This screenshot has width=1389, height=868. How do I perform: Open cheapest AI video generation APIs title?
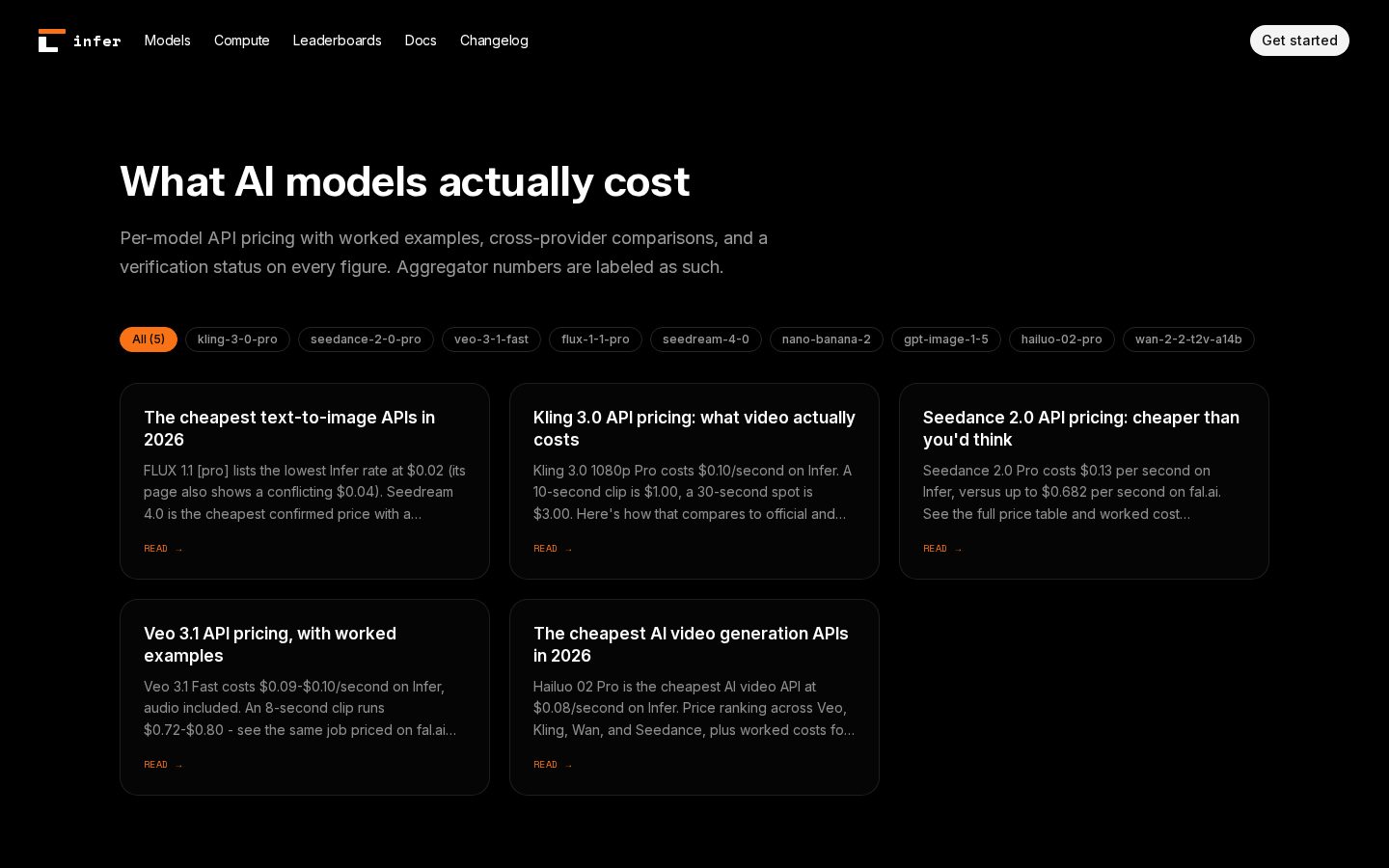click(x=691, y=644)
